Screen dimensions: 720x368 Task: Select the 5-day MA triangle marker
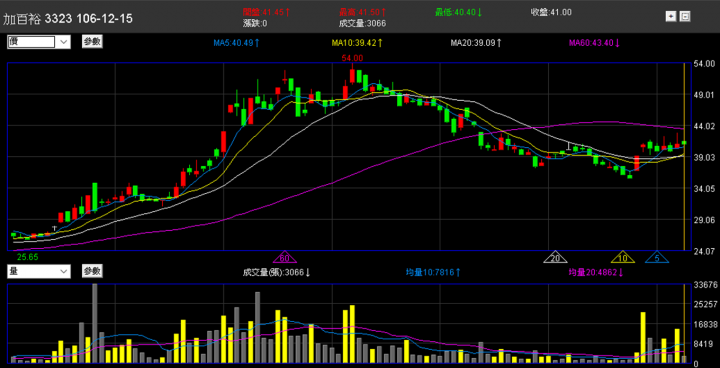[657, 257]
